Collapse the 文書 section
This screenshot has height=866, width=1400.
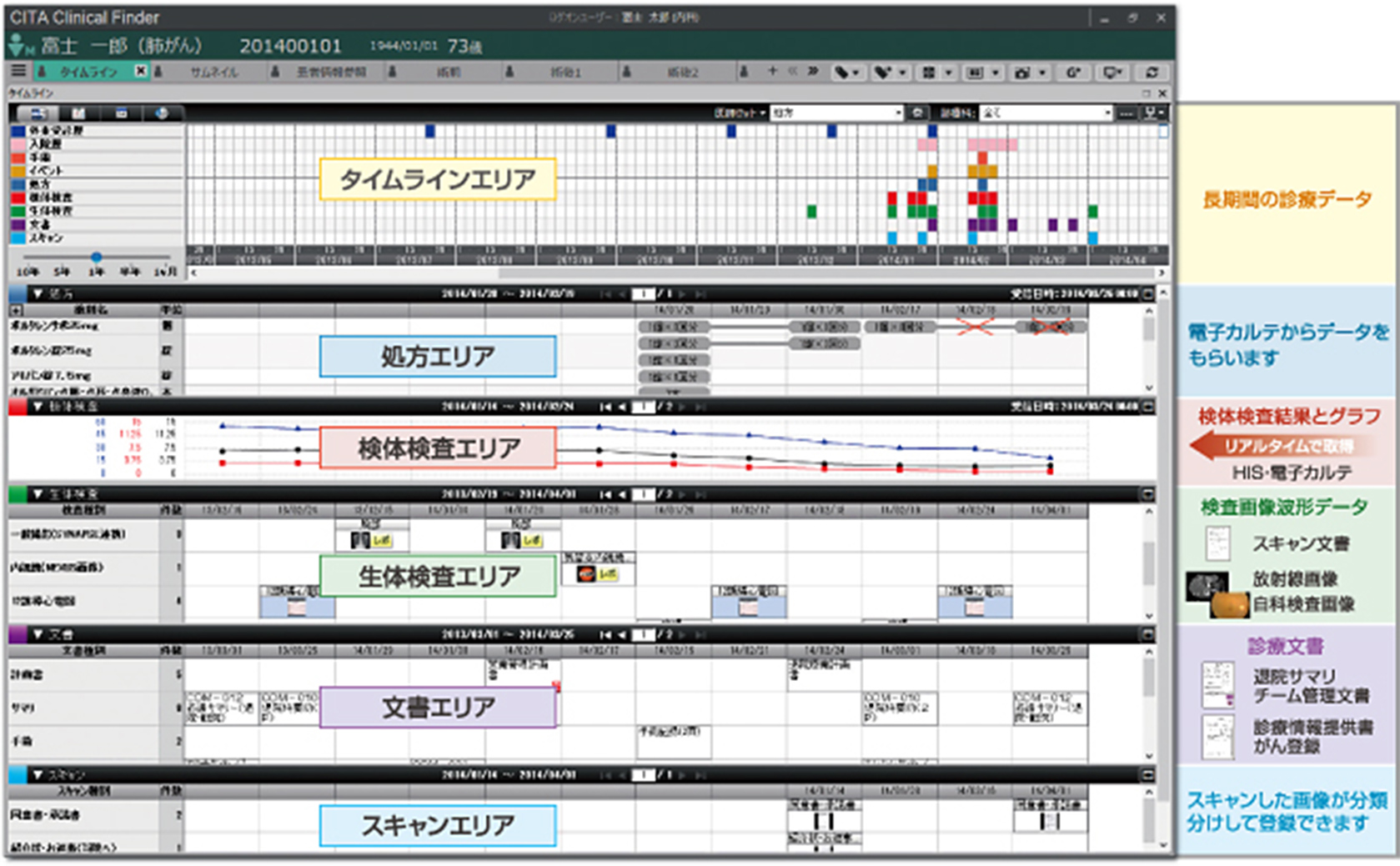pyautogui.click(x=38, y=634)
